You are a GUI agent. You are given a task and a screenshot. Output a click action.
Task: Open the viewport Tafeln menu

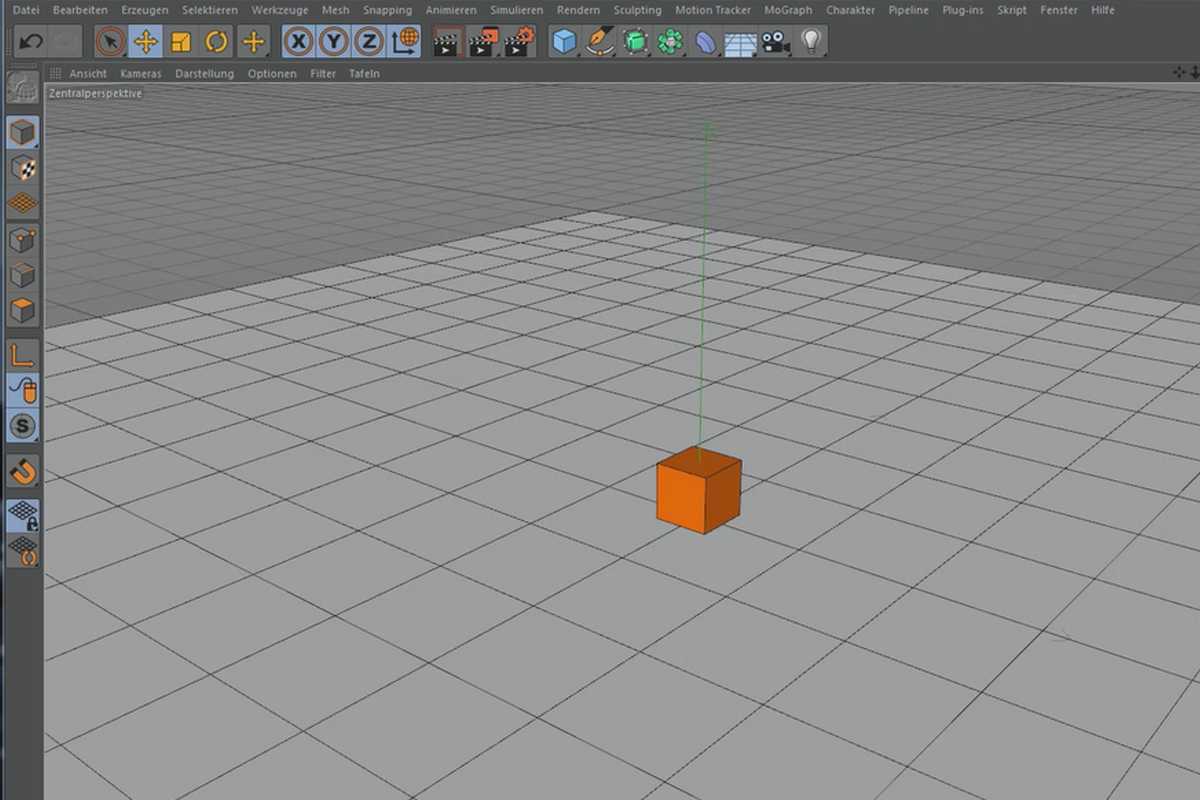[364, 74]
